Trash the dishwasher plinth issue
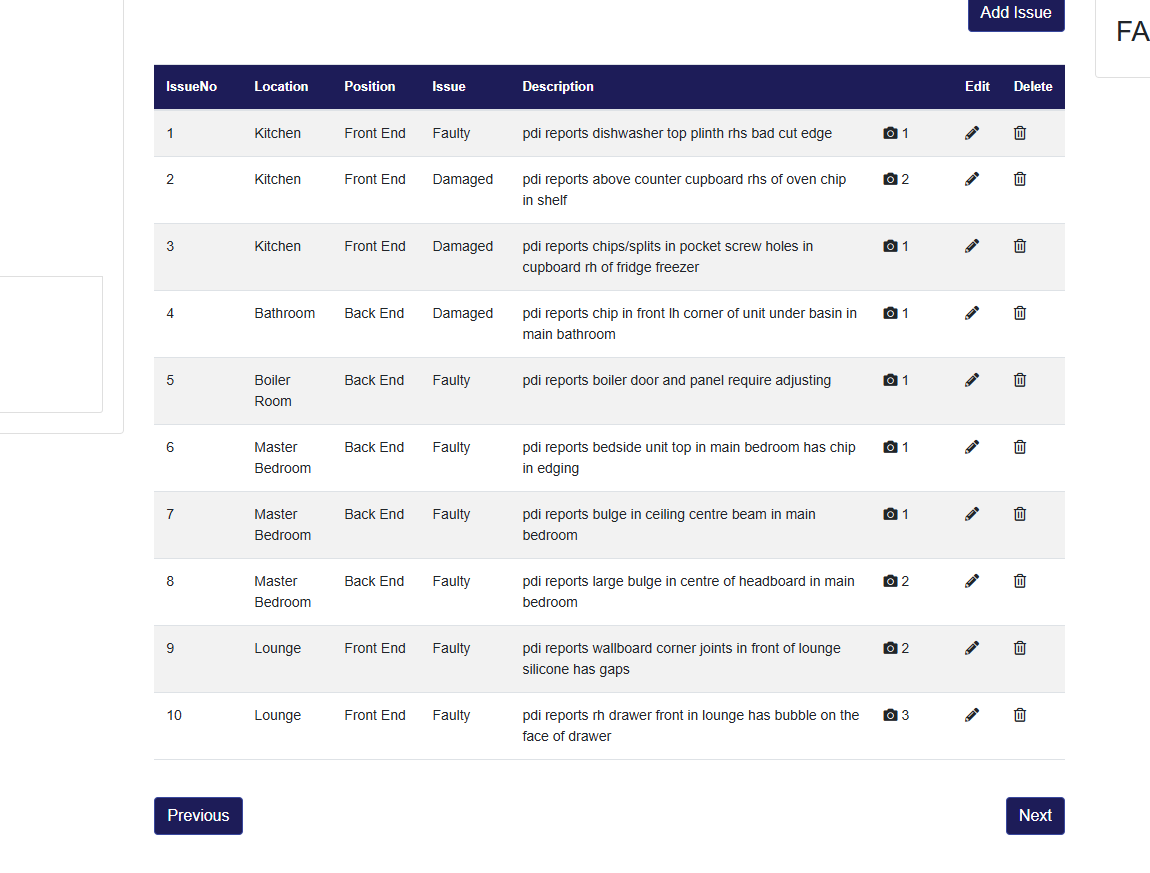This screenshot has width=1150, height=873. coord(1020,133)
